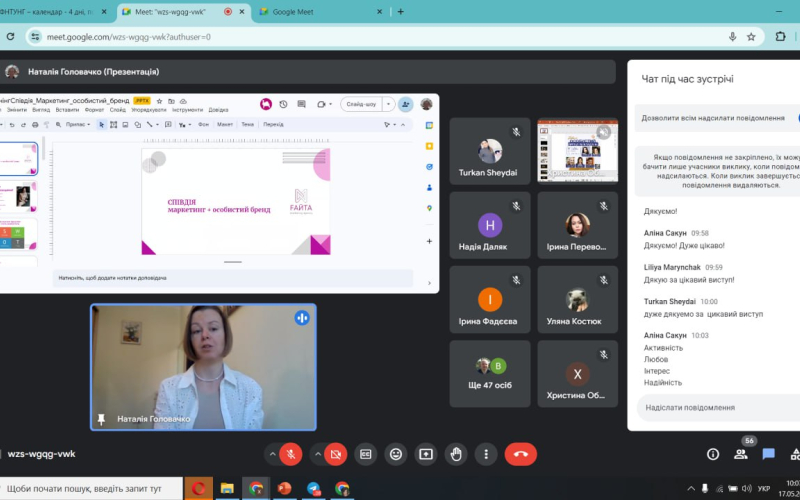Reload the page
Image resolution: width=800 pixels, height=500 pixels.
(x=11, y=37)
